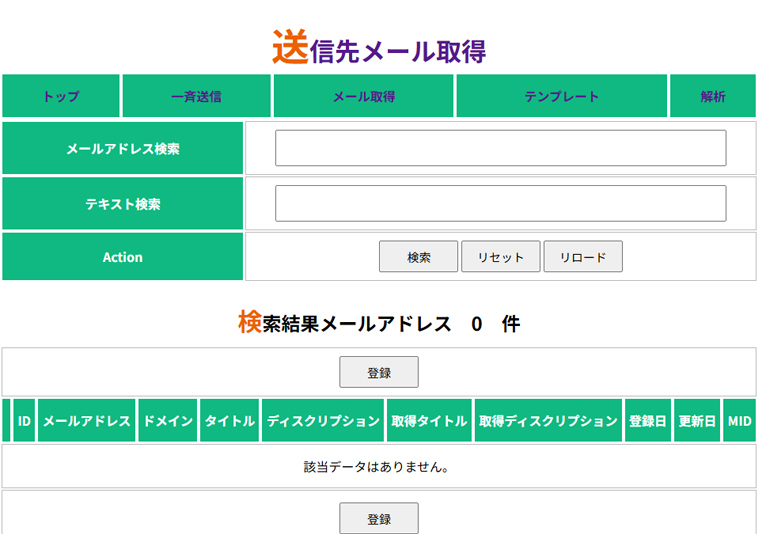Click the 登録 button below the table

(379, 519)
